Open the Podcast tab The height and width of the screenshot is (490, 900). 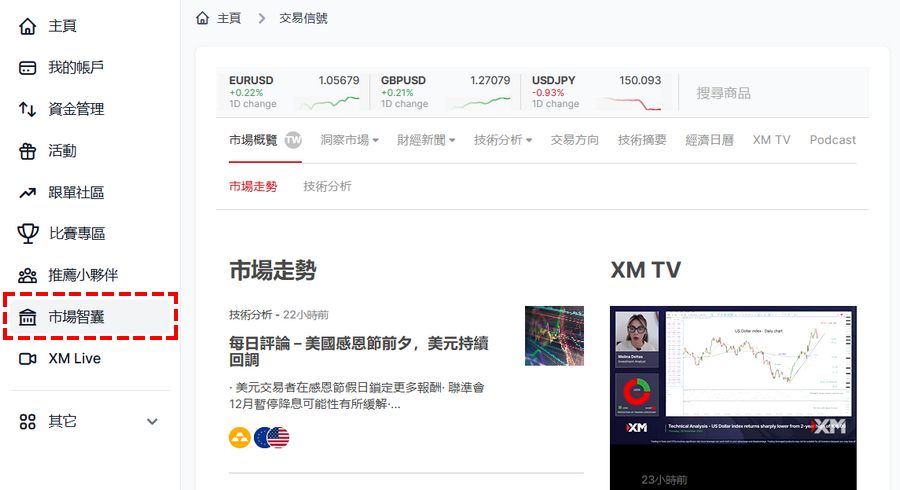[832, 140]
